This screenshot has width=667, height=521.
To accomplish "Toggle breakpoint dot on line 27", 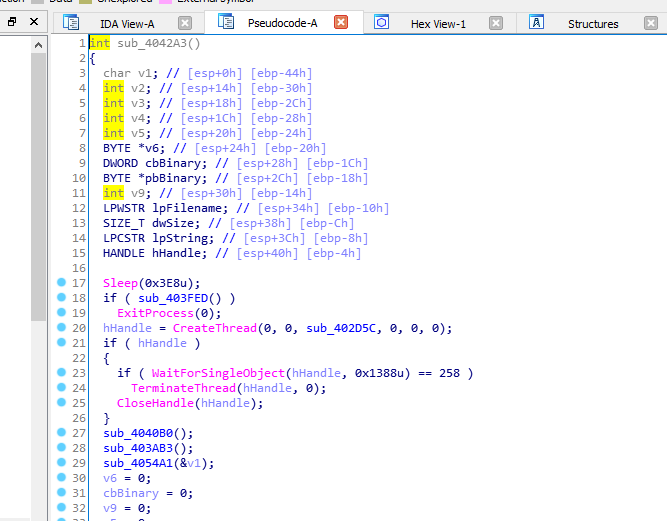I will point(61,432).
